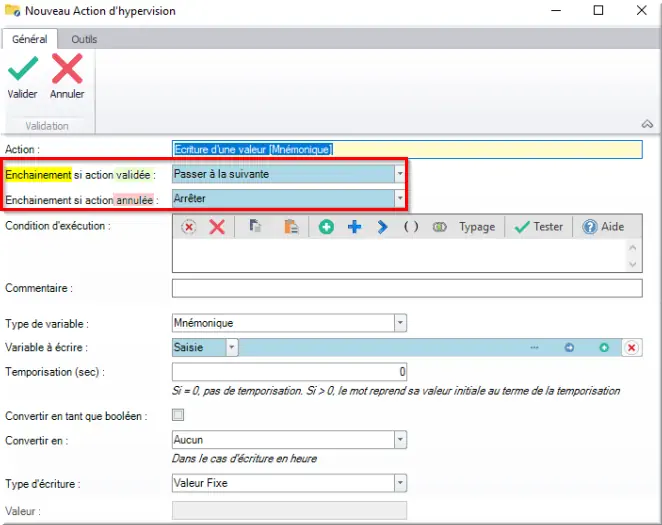Viewport: 662px width, 525px height.
Task: Click the Tester button
Action: (539, 227)
